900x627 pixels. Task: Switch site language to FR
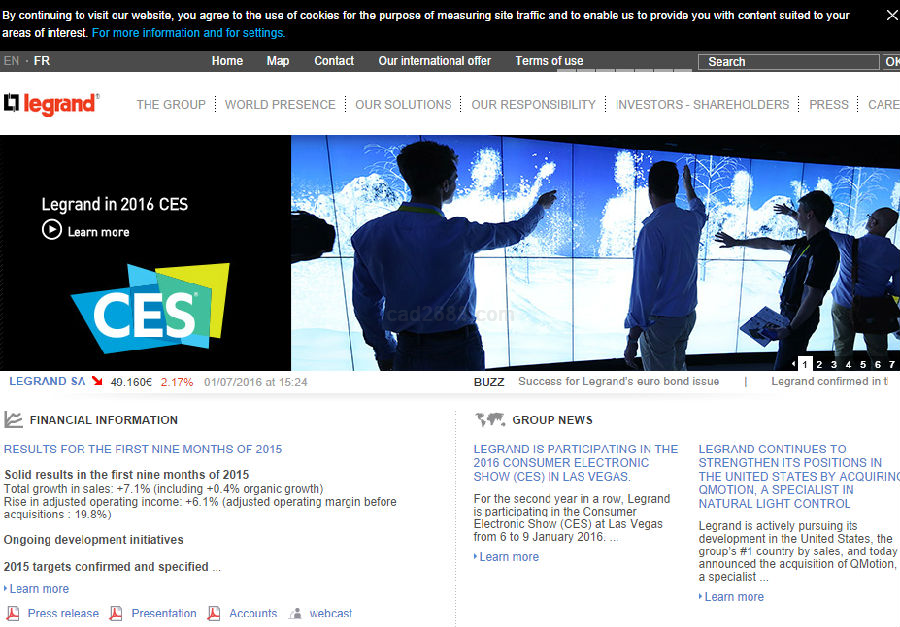pos(42,61)
